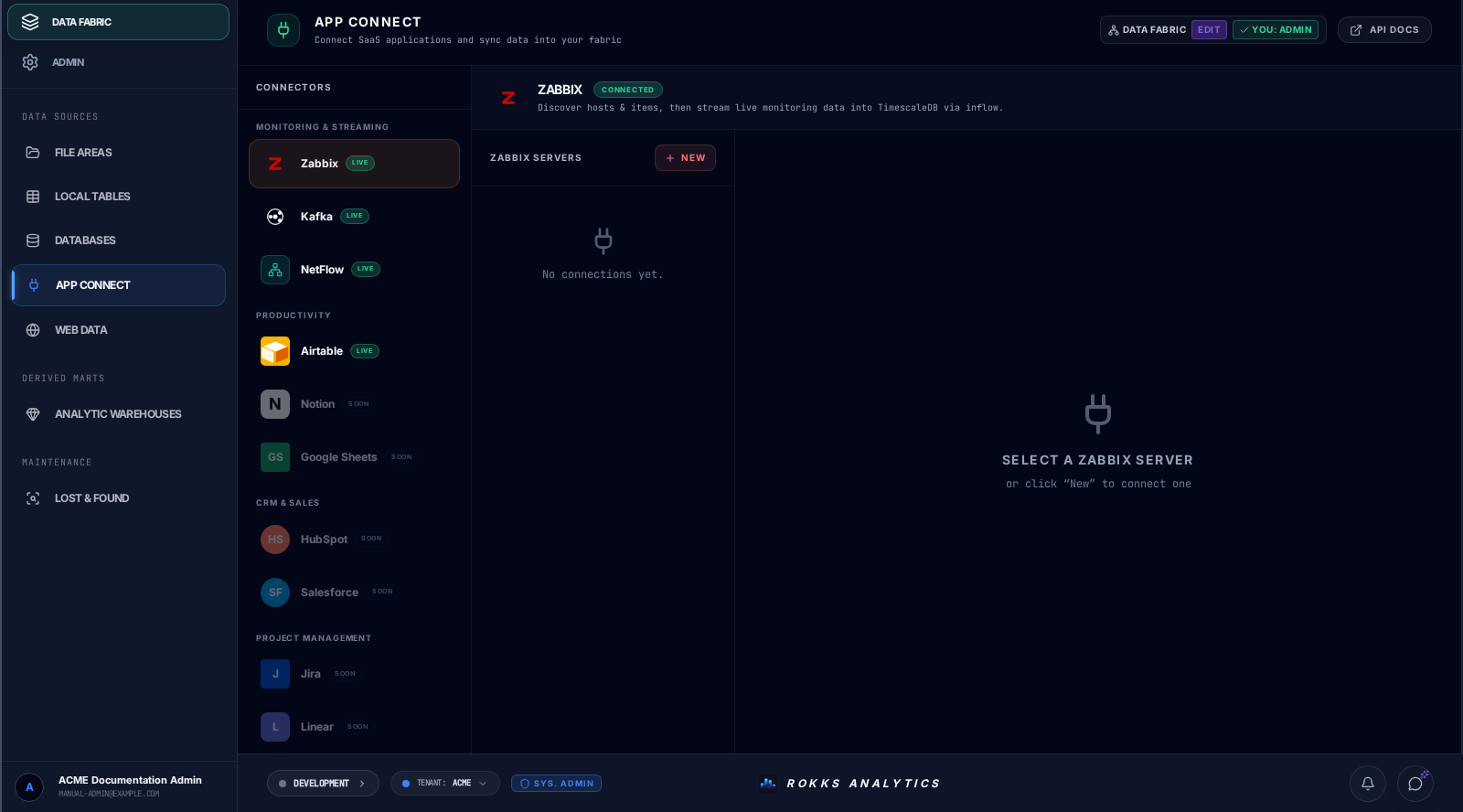Open Analytic Warehouses
The width and height of the screenshot is (1463, 812).
click(118, 414)
